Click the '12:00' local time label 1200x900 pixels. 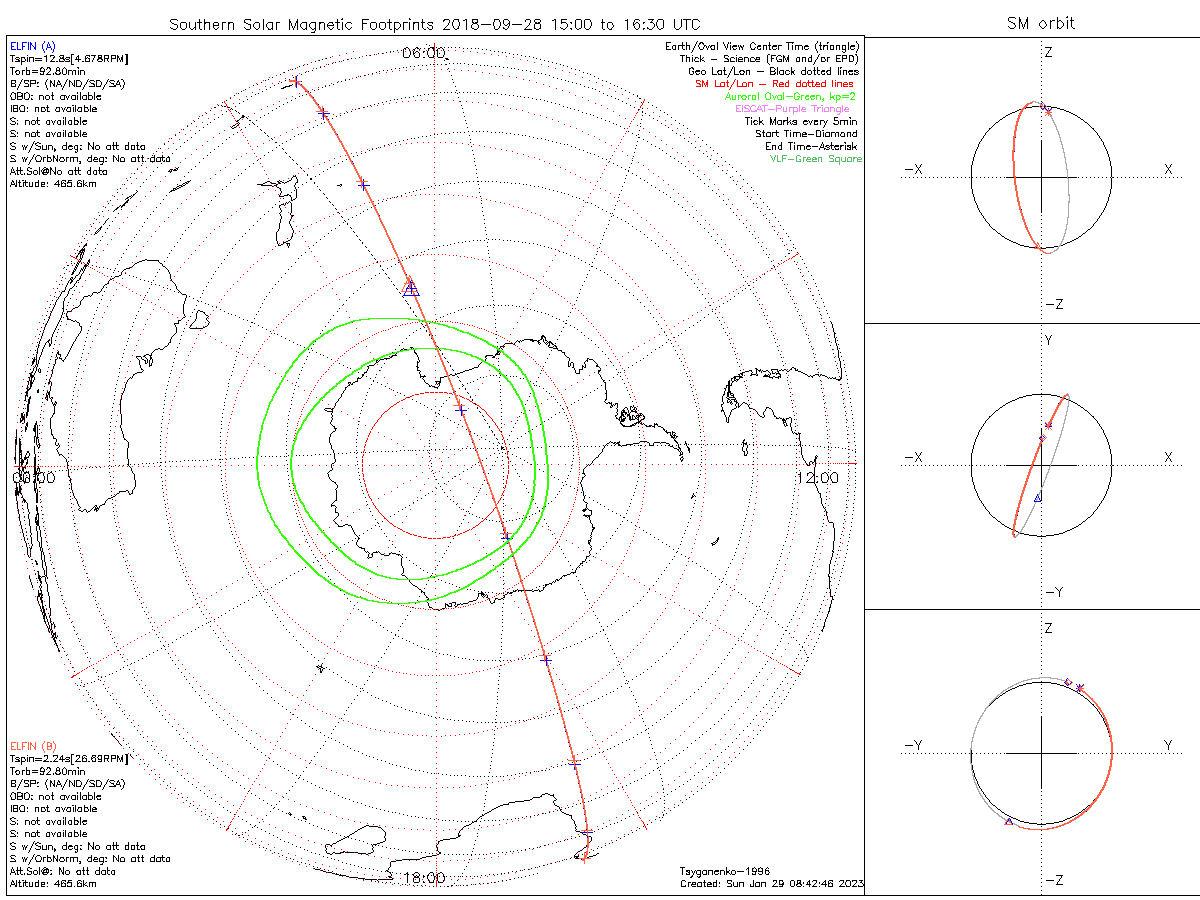pos(817,478)
